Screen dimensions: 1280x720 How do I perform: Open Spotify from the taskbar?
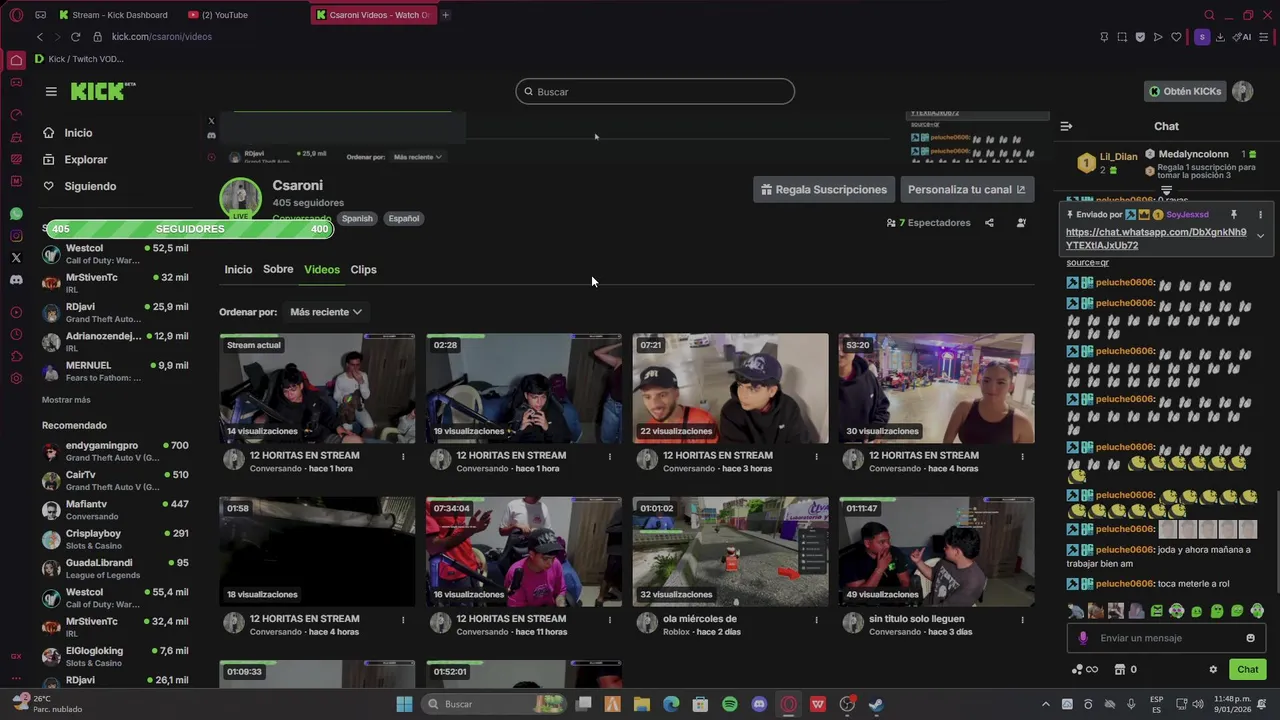(730, 704)
